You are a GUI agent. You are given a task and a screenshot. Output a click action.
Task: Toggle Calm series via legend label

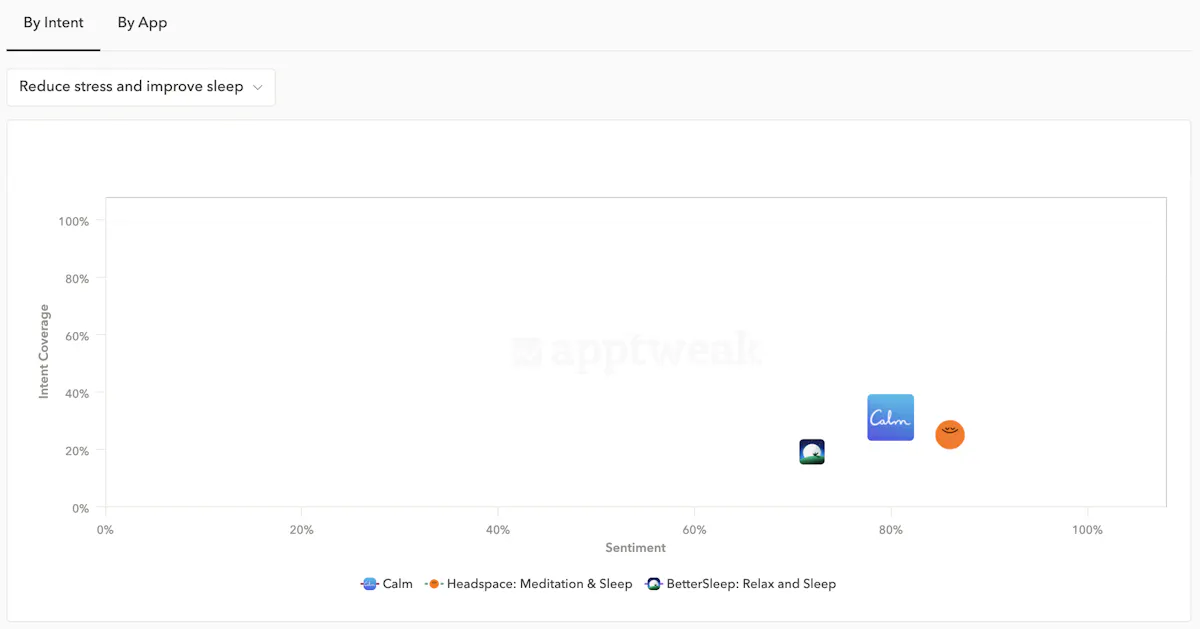coord(397,584)
